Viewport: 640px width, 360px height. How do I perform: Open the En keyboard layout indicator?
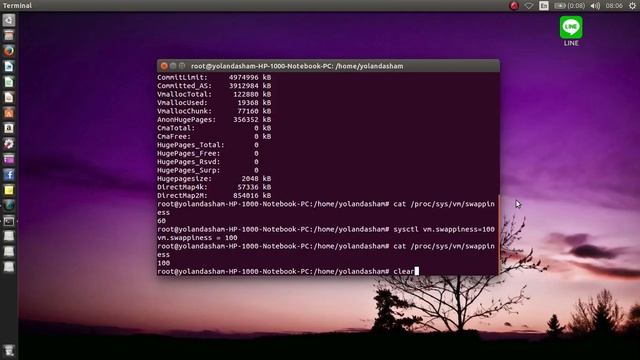[544, 6]
